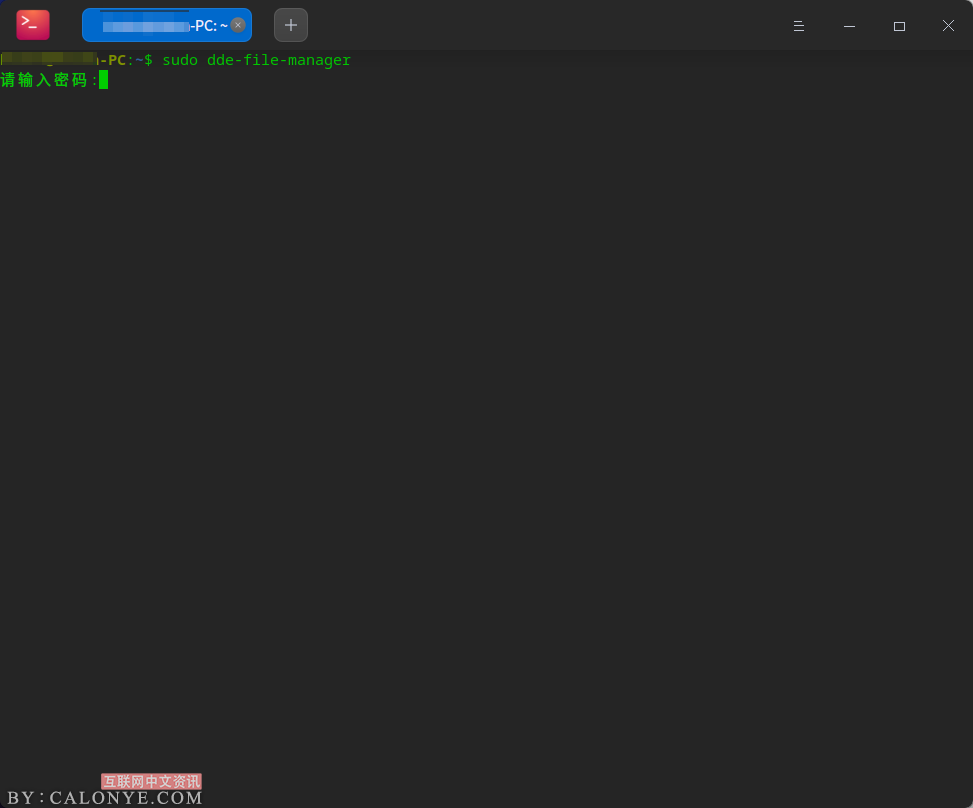Open a new terminal tab with plus button

point(291,25)
